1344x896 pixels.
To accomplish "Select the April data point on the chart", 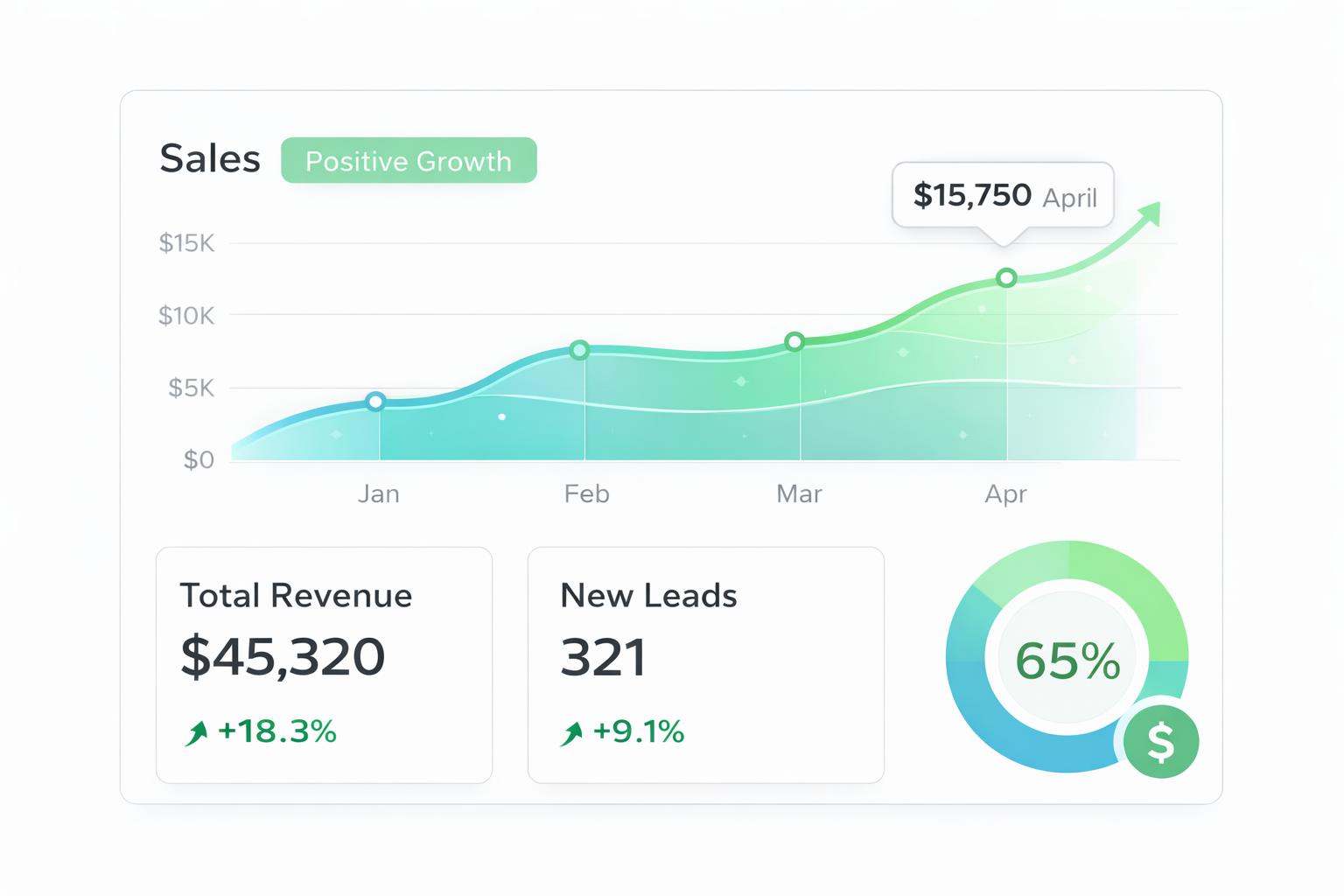I will [1006, 277].
